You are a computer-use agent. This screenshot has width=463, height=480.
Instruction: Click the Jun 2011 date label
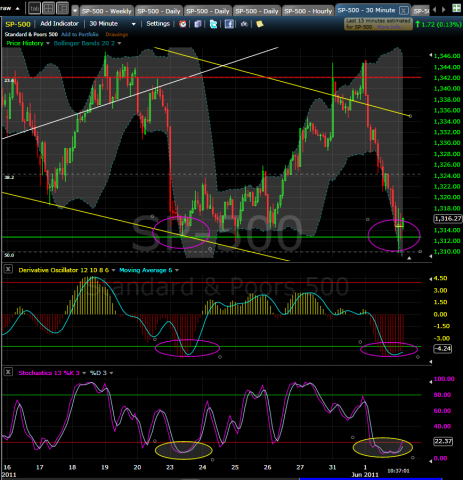pyautogui.click(x=365, y=474)
